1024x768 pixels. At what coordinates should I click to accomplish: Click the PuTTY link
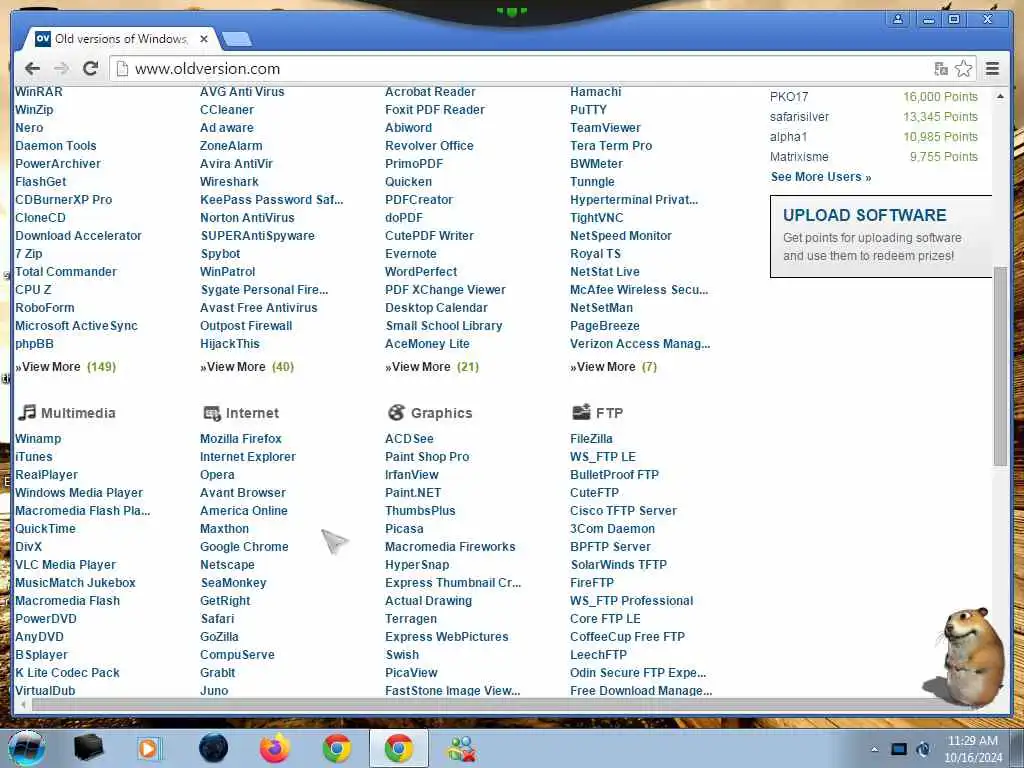(588, 110)
